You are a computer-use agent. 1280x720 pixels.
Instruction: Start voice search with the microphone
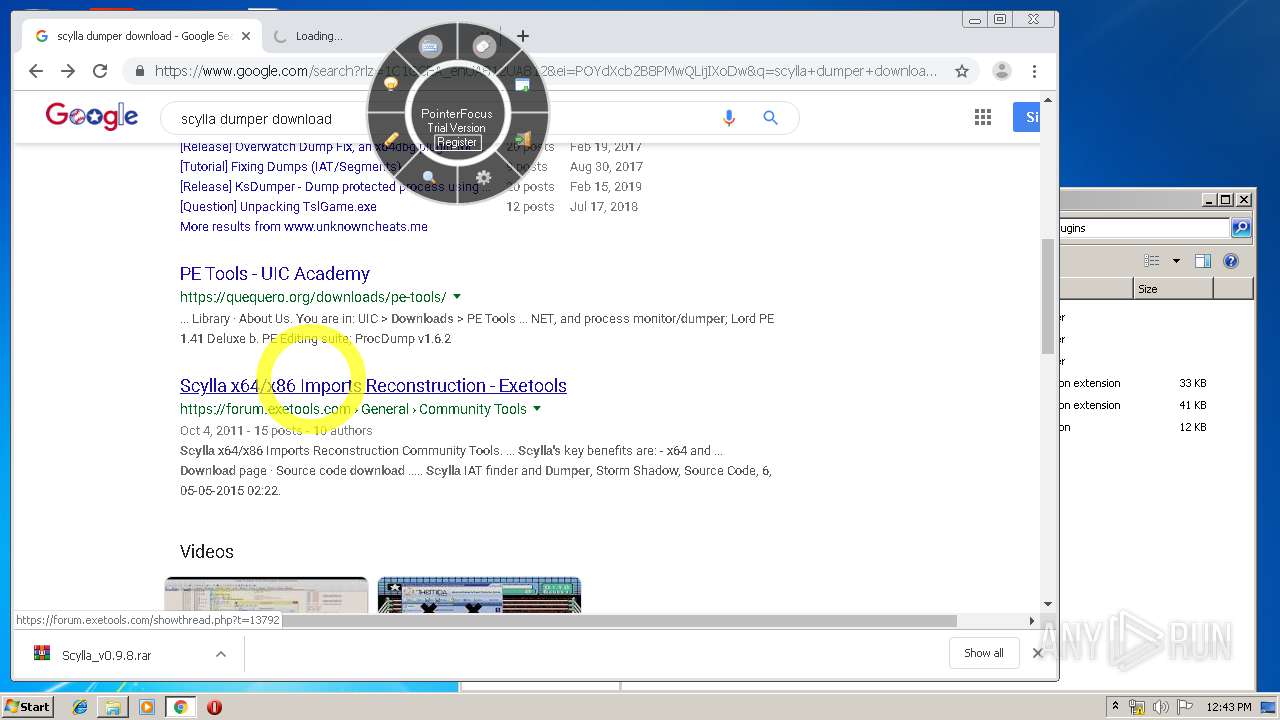[729, 118]
